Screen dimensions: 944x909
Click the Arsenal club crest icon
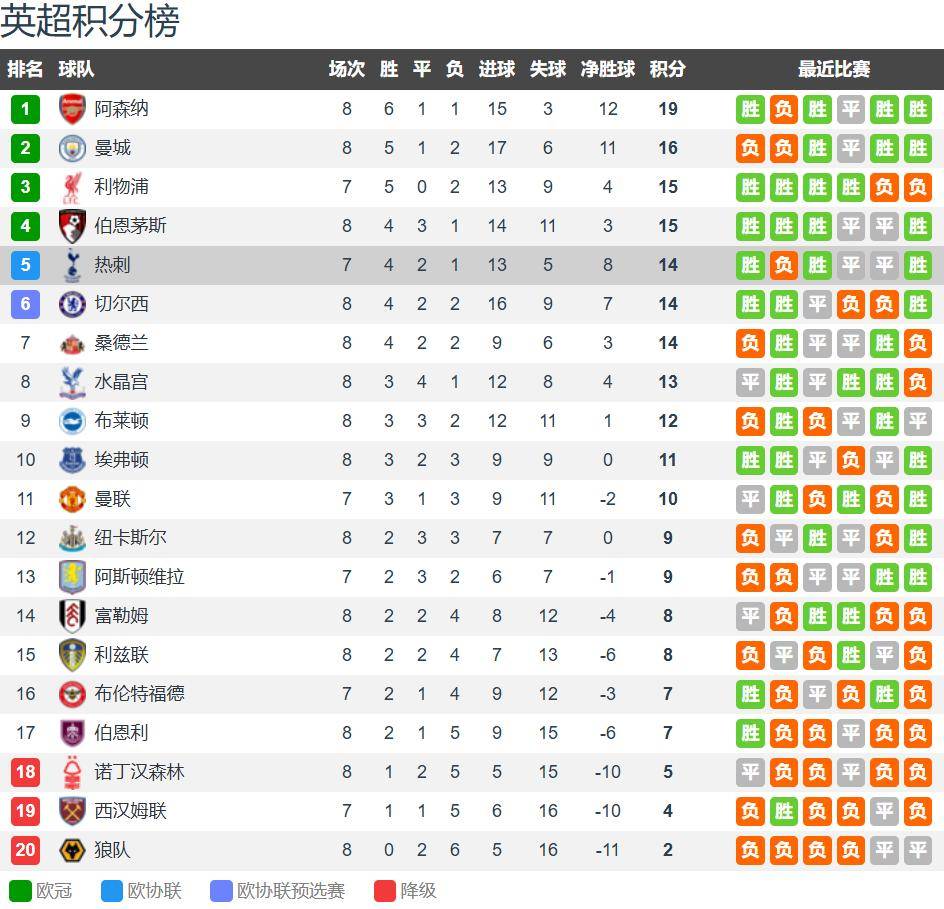72,109
